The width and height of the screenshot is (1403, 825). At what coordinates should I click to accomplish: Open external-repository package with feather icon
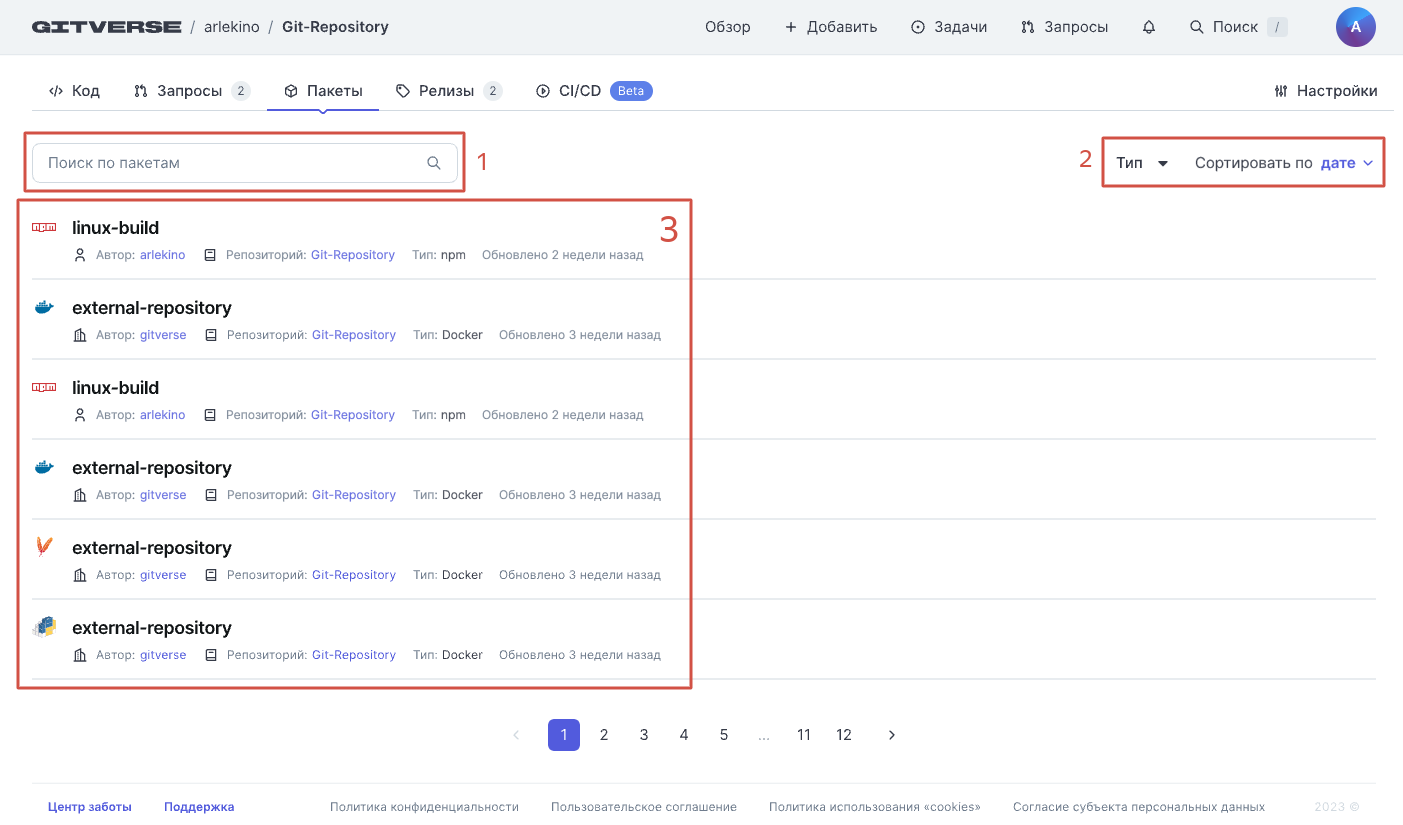click(x=152, y=548)
